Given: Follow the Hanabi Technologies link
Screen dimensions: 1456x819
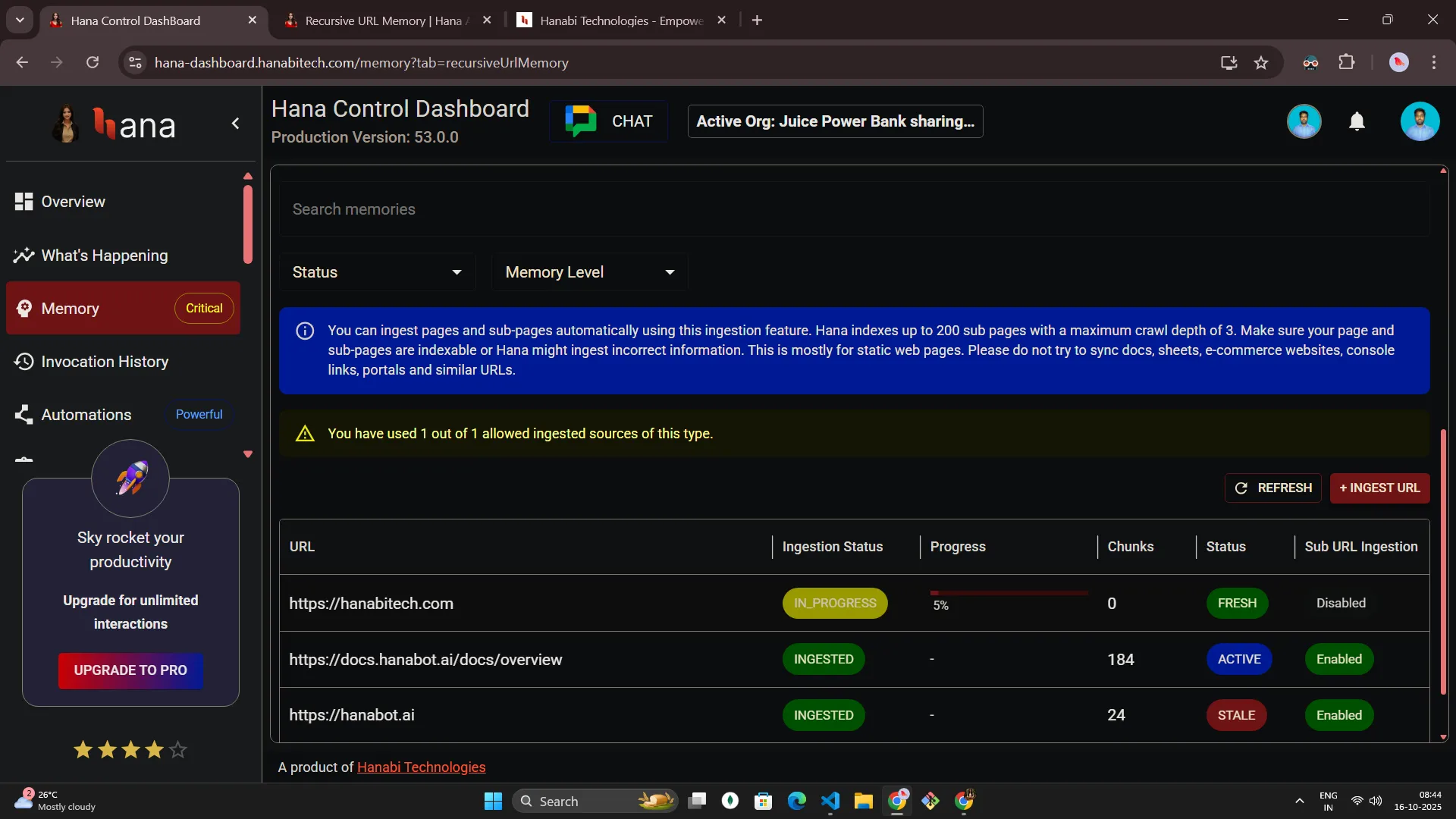Looking at the screenshot, I should [421, 767].
